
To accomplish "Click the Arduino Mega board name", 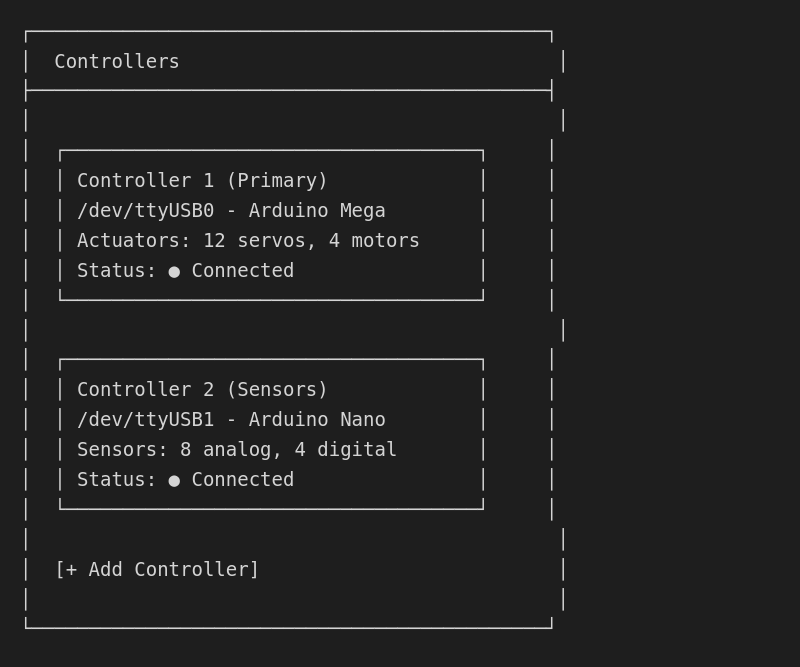I will point(317,211).
